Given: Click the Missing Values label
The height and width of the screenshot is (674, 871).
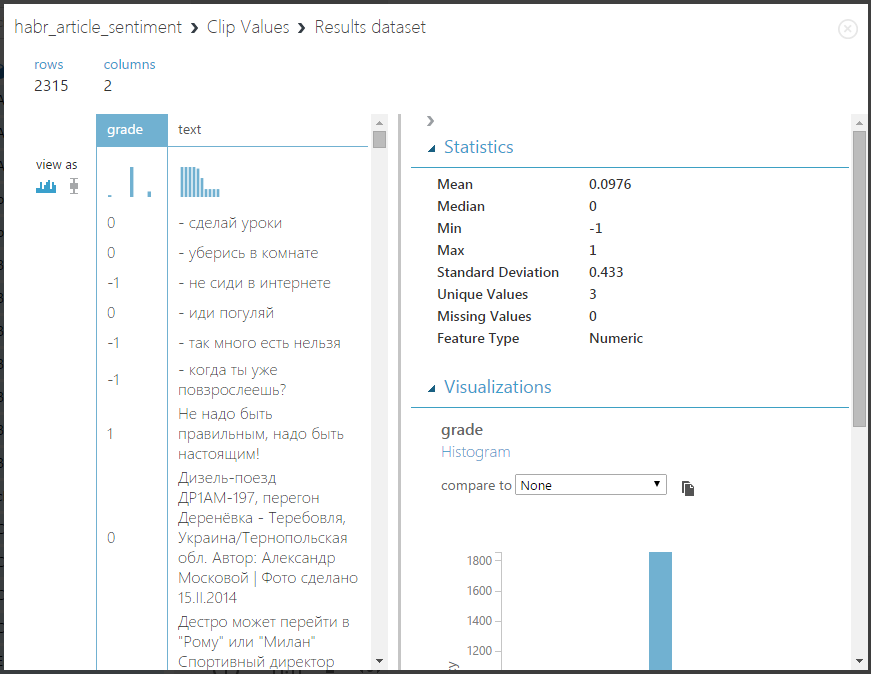Looking at the screenshot, I should click(x=484, y=316).
